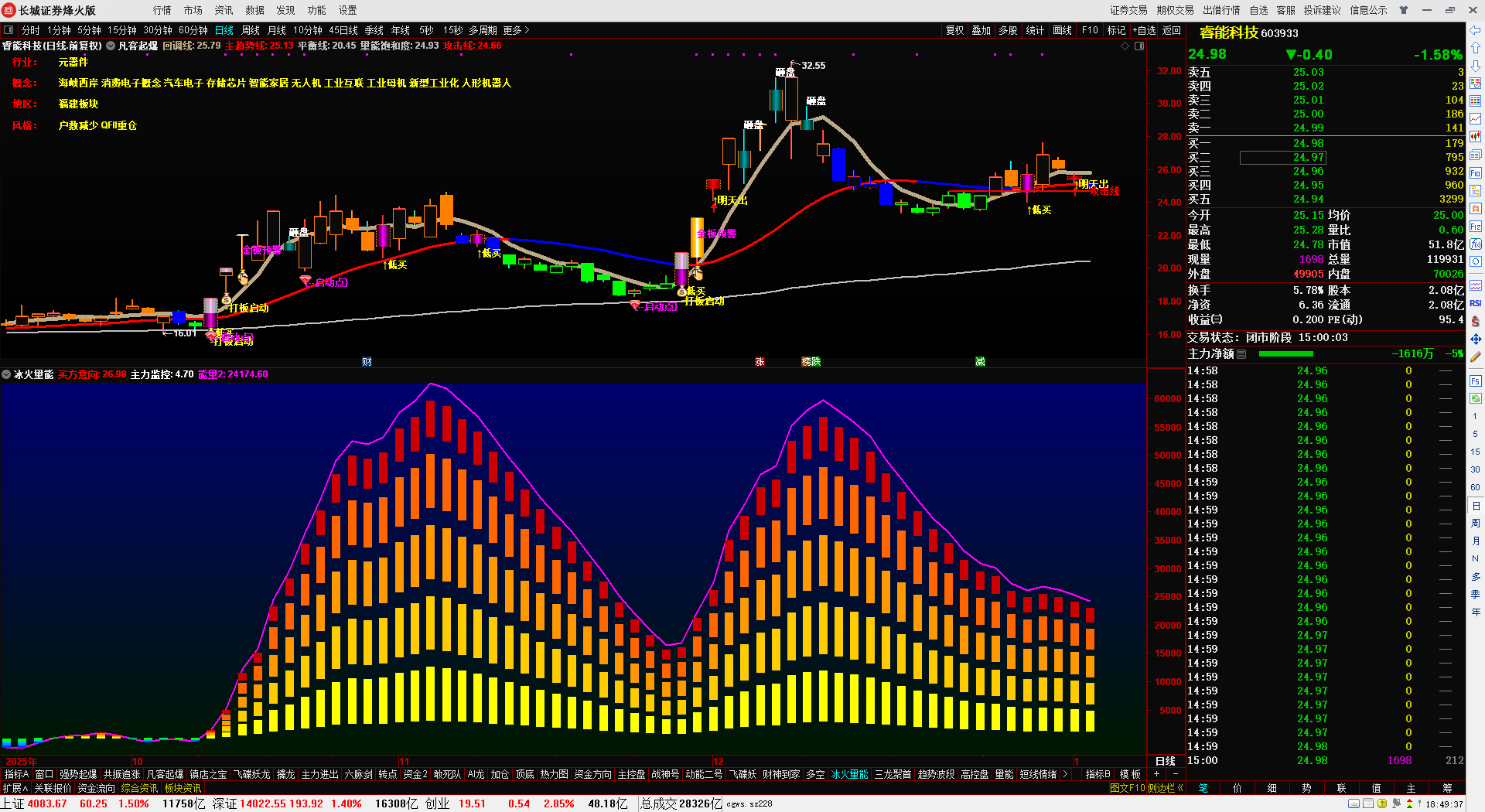Switch to 60分钟 period
Image resolution: width=1485 pixels, height=812 pixels.
point(193,30)
